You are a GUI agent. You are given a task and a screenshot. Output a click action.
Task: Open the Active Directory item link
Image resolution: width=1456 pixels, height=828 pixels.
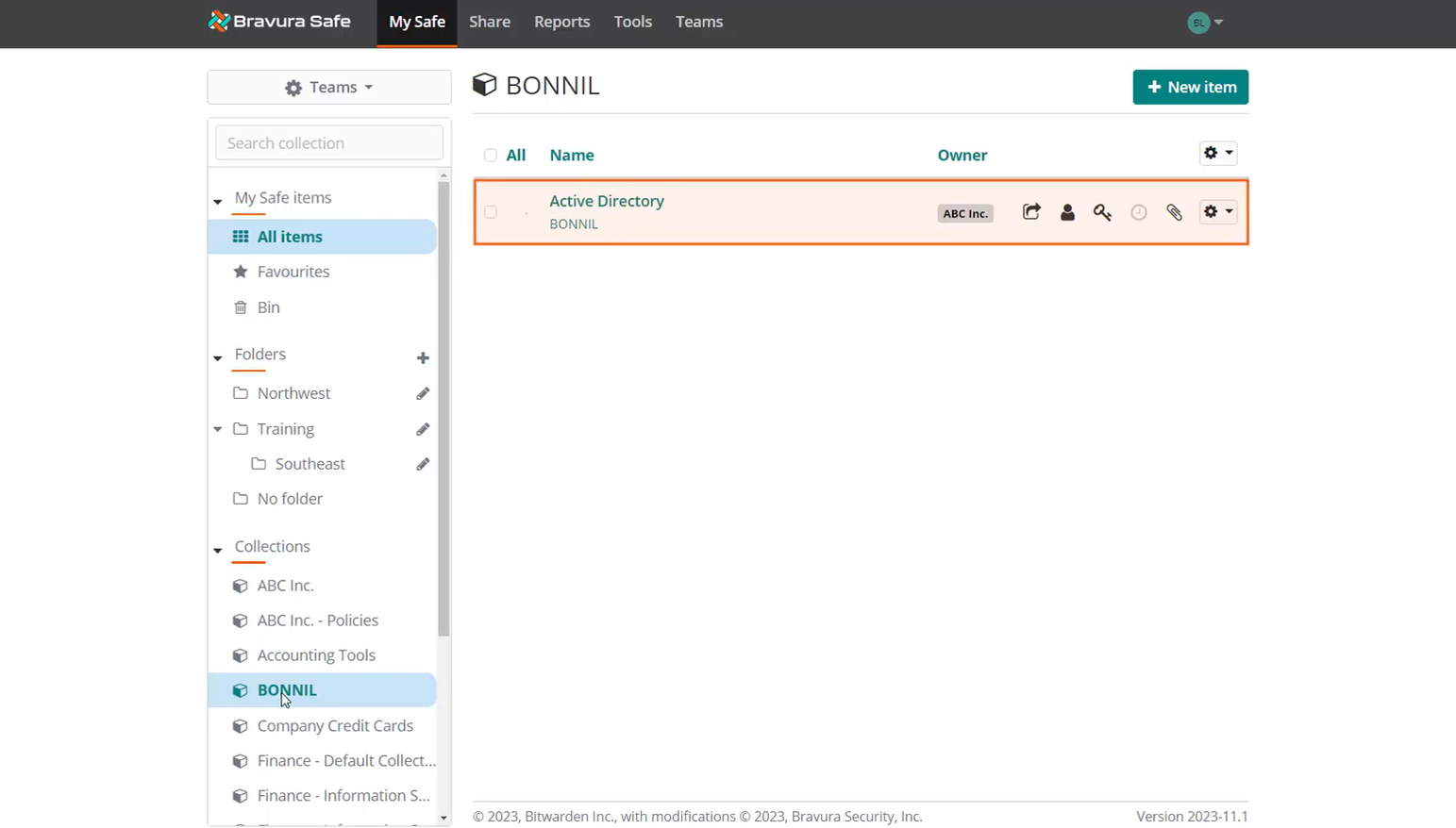pyautogui.click(x=607, y=201)
